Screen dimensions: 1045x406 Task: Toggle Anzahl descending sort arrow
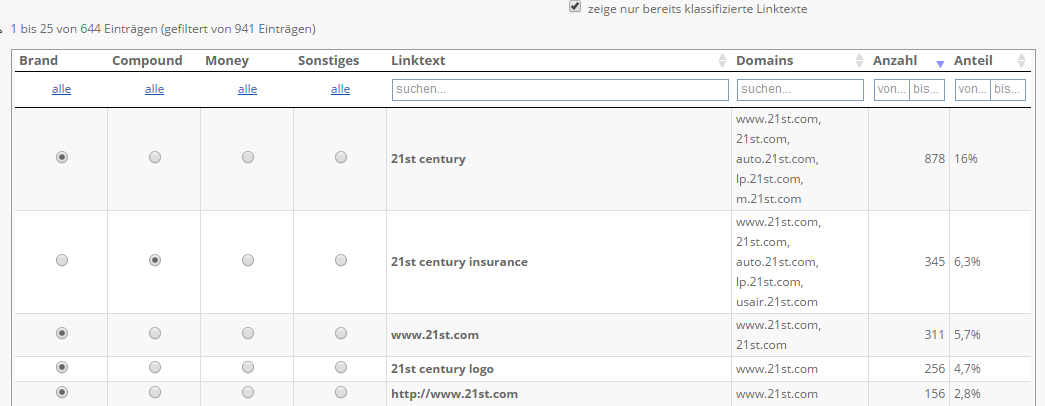pyautogui.click(x=940, y=63)
